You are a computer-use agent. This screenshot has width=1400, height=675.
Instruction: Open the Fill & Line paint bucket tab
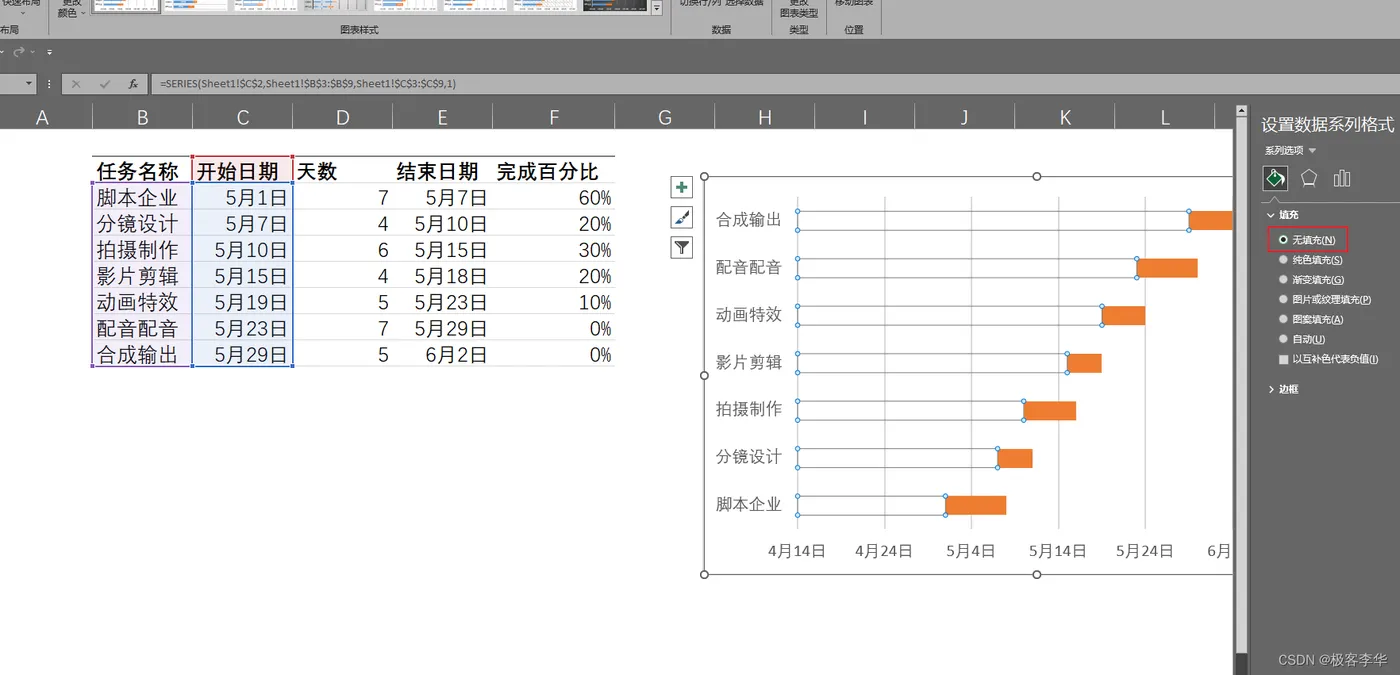point(1275,178)
